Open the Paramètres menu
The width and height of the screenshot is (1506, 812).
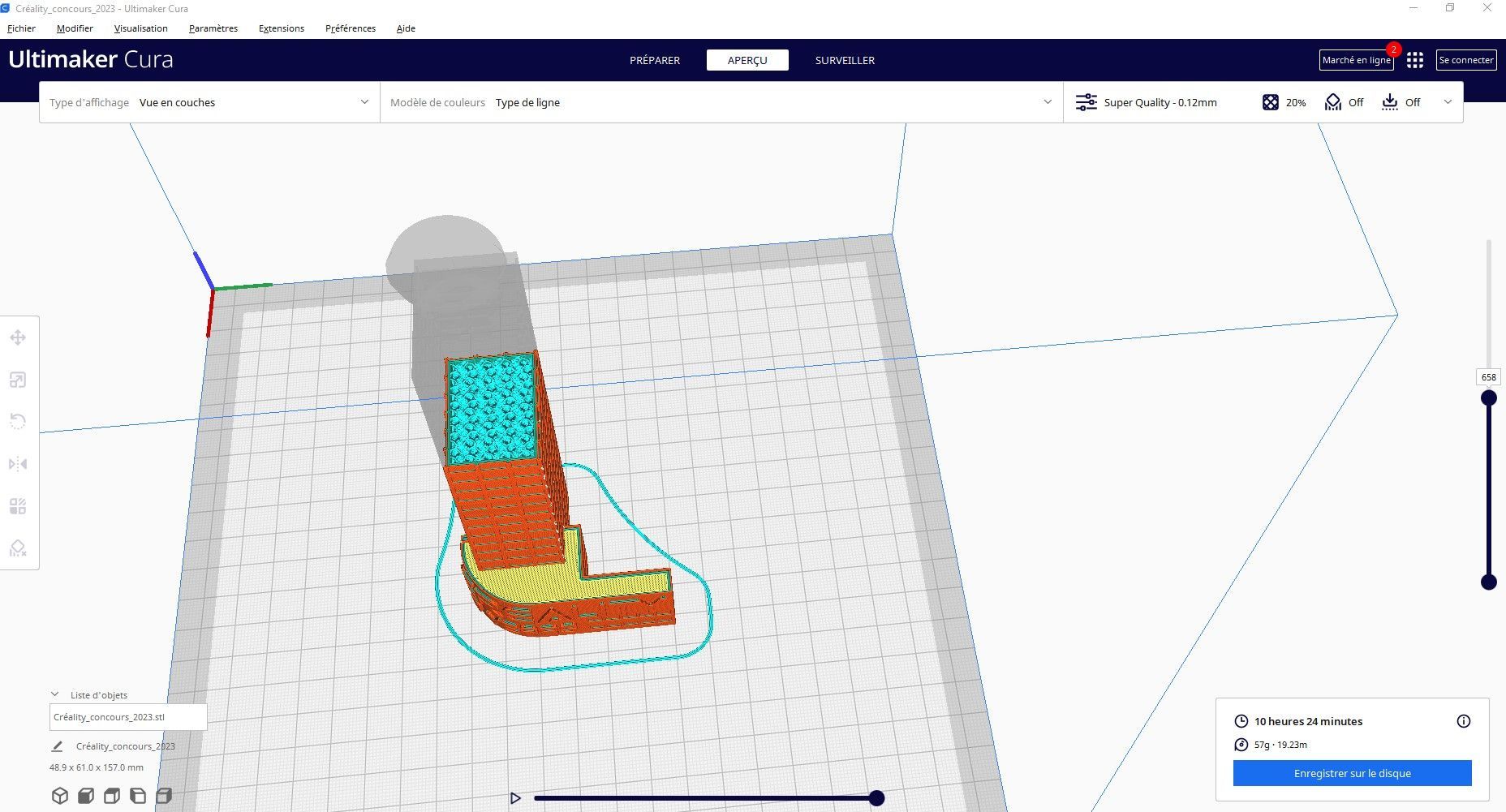pos(213,28)
